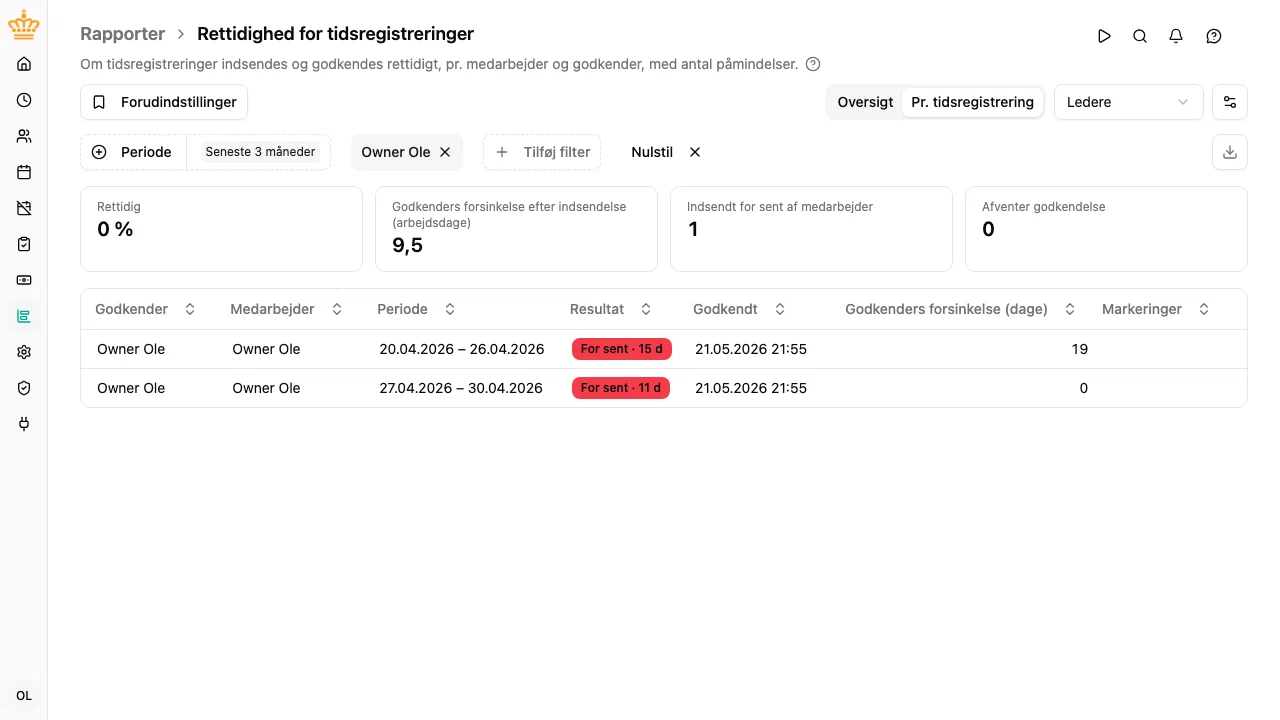Viewport: 1280px width, 720px height.
Task: Open the banknote icon in sidebar
Action: (x=24, y=280)
